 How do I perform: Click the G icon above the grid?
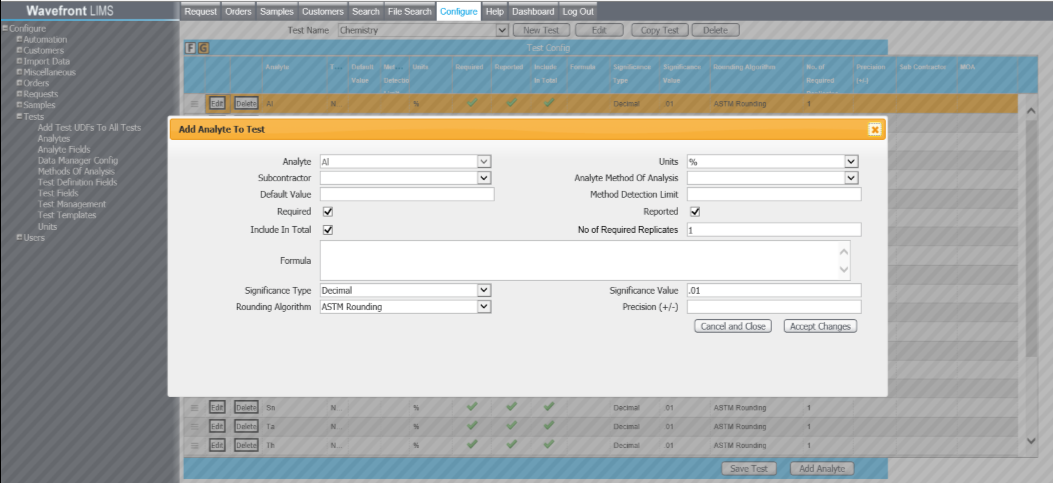[203, 48]
